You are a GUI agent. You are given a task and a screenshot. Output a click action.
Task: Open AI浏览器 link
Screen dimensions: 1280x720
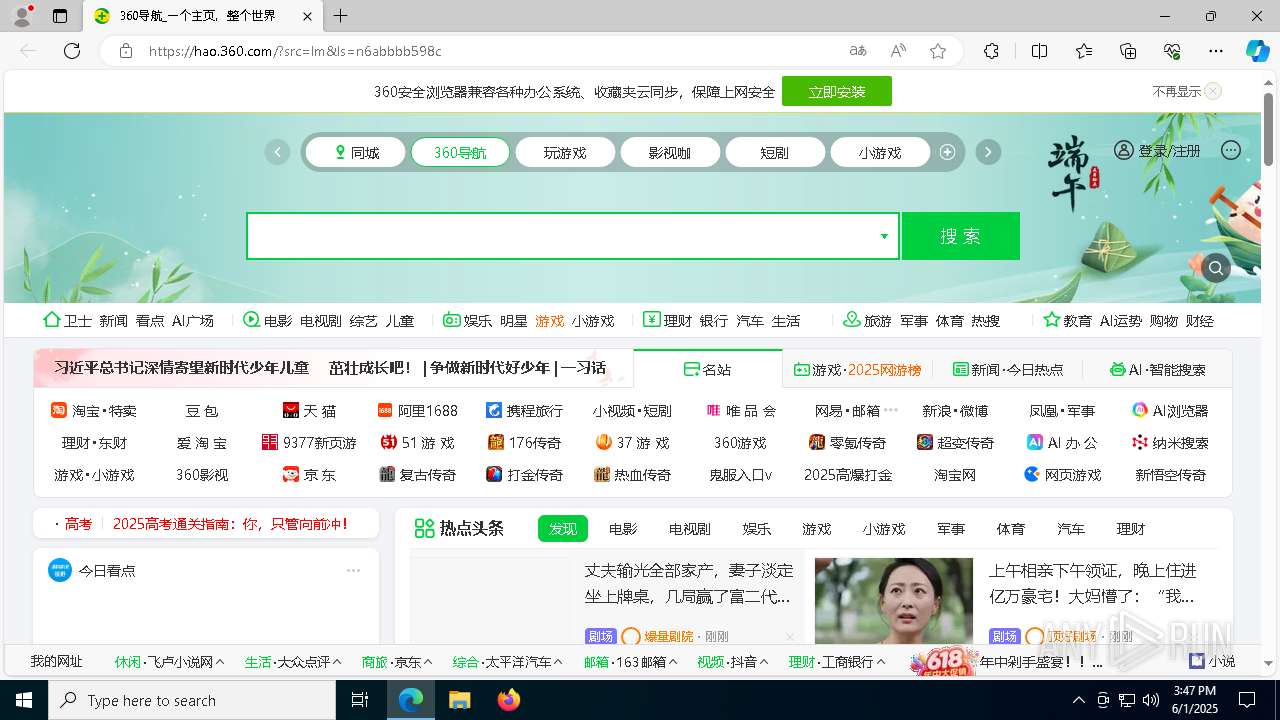pyautogui.click(x=1170, y=411)
